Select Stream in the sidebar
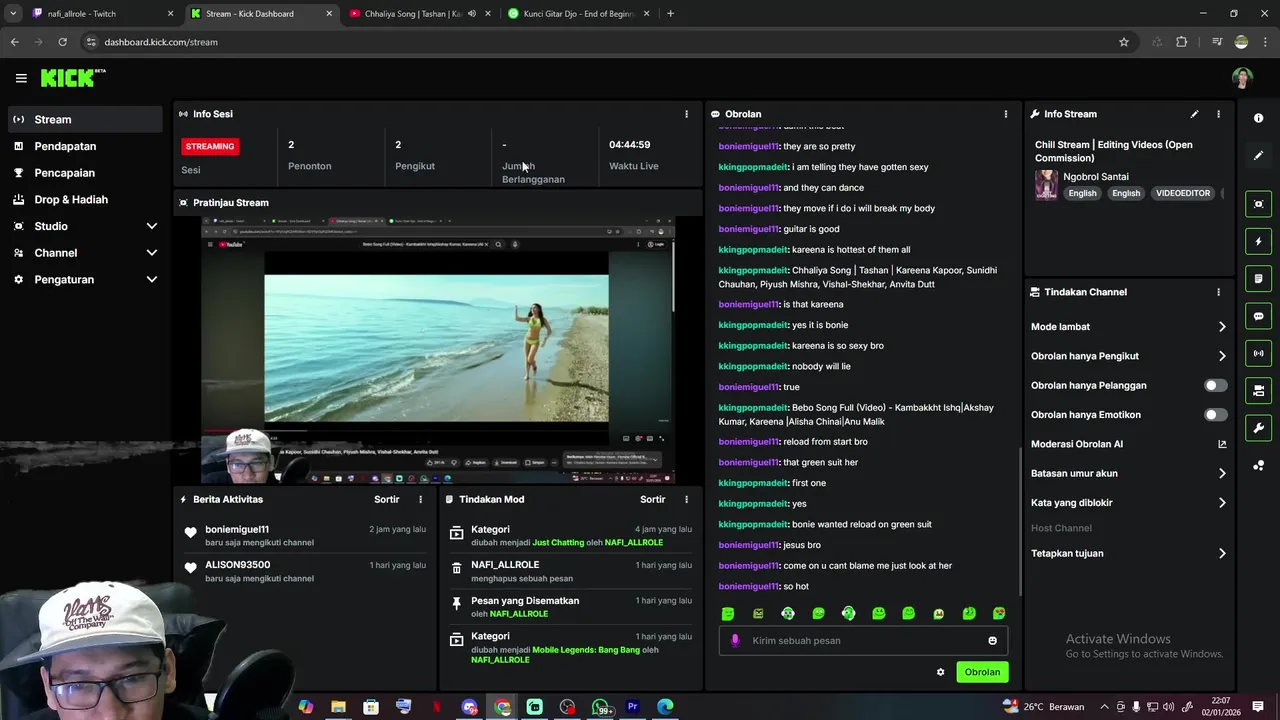 click(84, 119)
